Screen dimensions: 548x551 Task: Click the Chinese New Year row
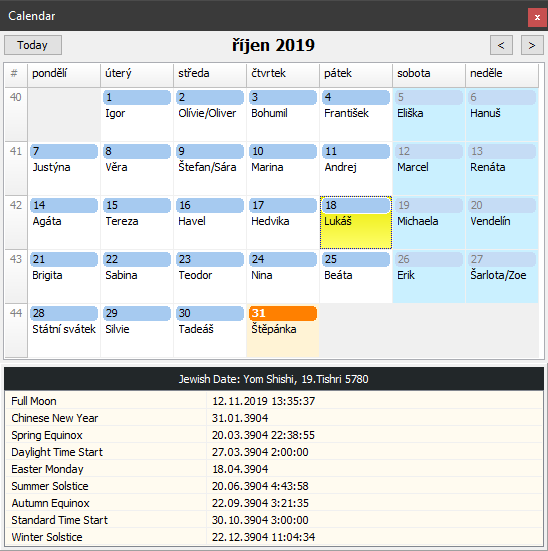[x=274, y=418]
